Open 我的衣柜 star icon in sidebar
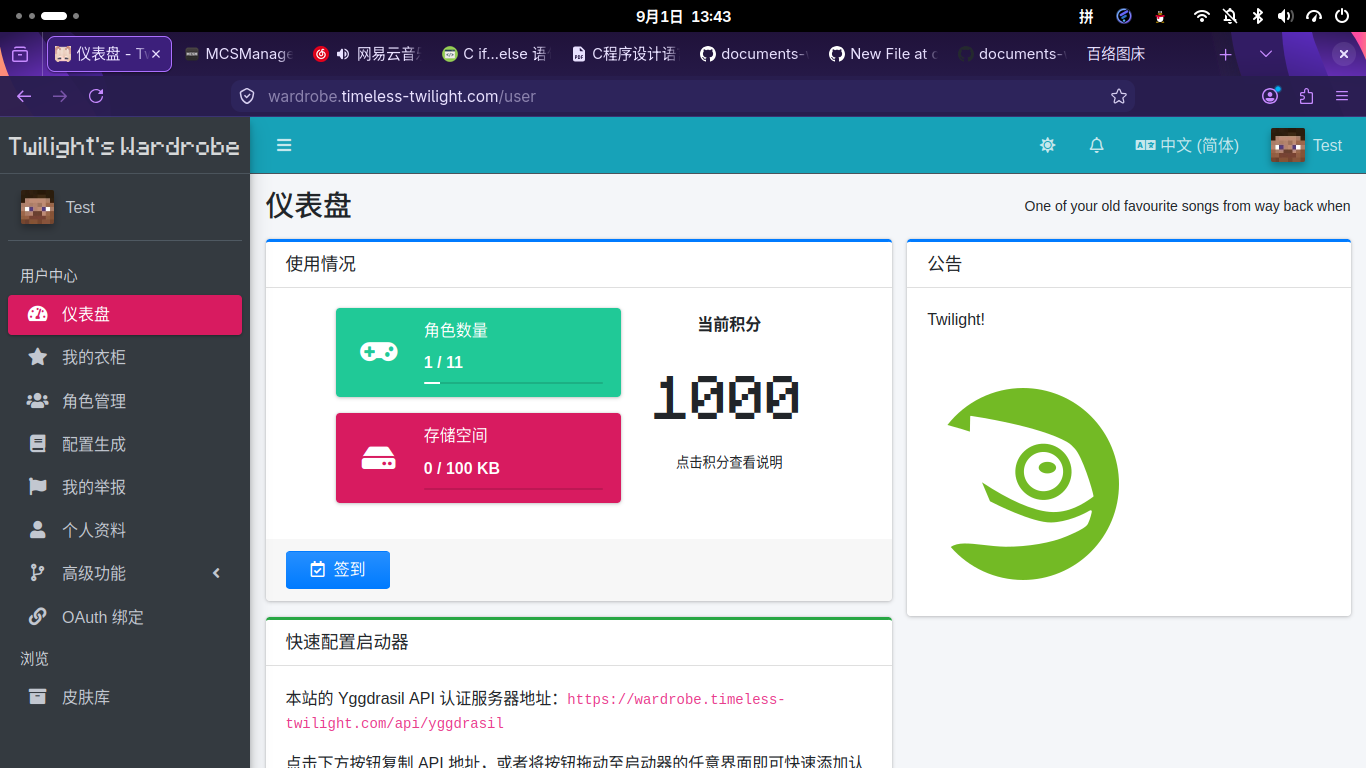1366x768 pixels. pyautogui.click(x=38, y=357)
